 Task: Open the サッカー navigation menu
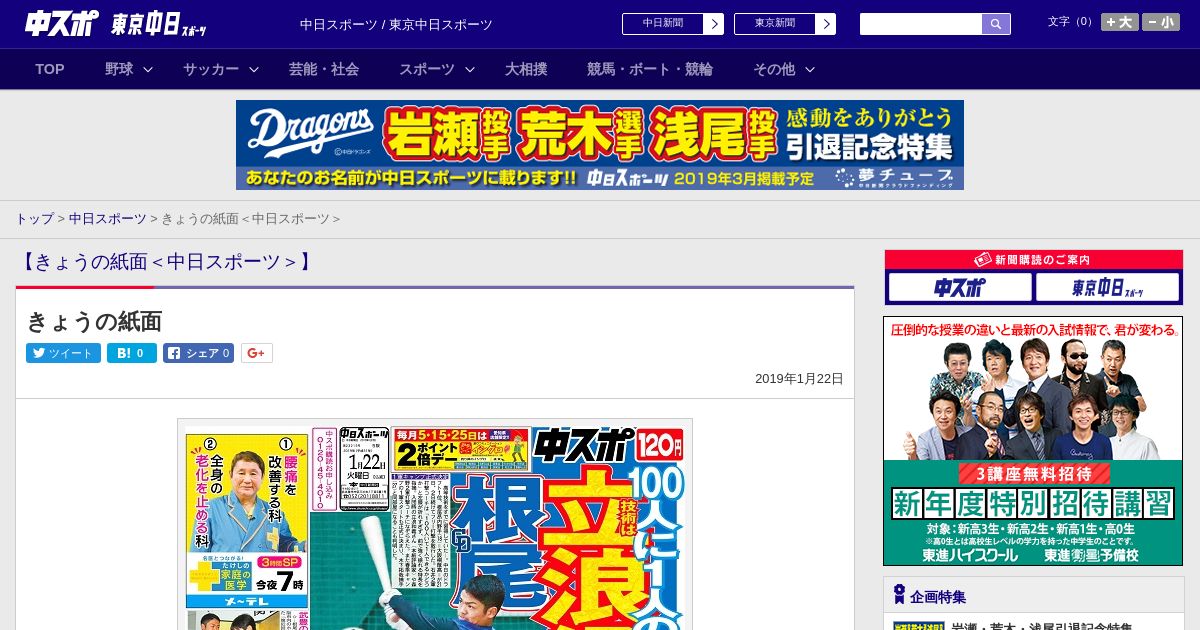[x=211, y=69]
